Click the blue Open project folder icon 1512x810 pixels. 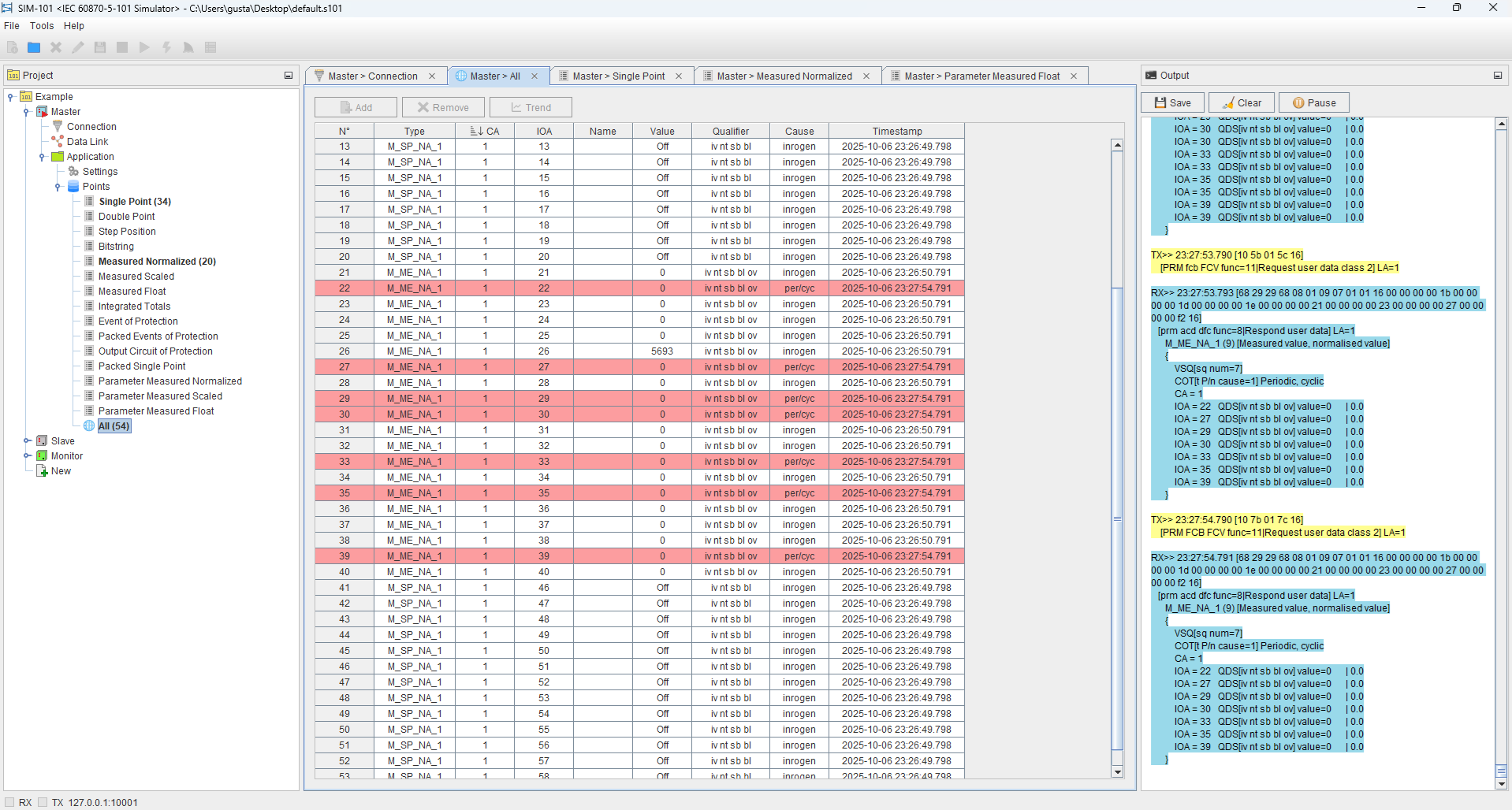pos(34,47)
